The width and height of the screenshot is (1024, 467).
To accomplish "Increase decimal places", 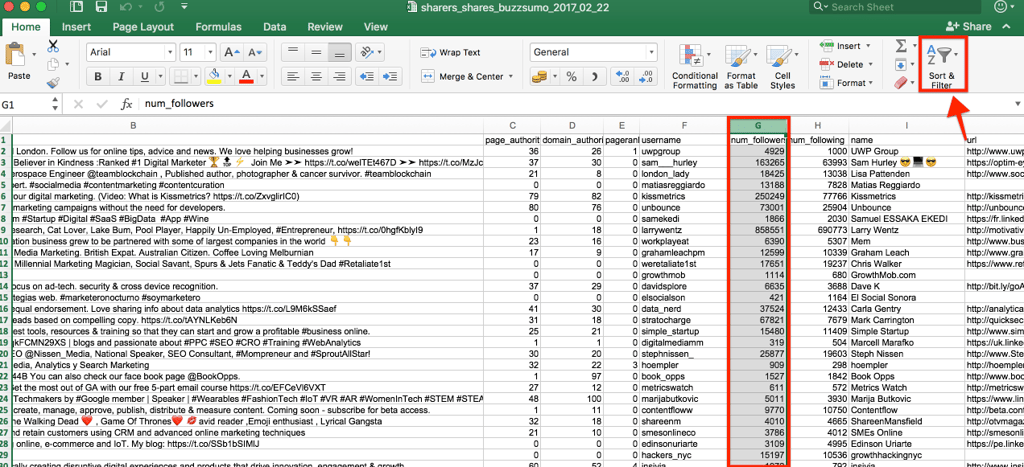I will [x=622, y=77].
